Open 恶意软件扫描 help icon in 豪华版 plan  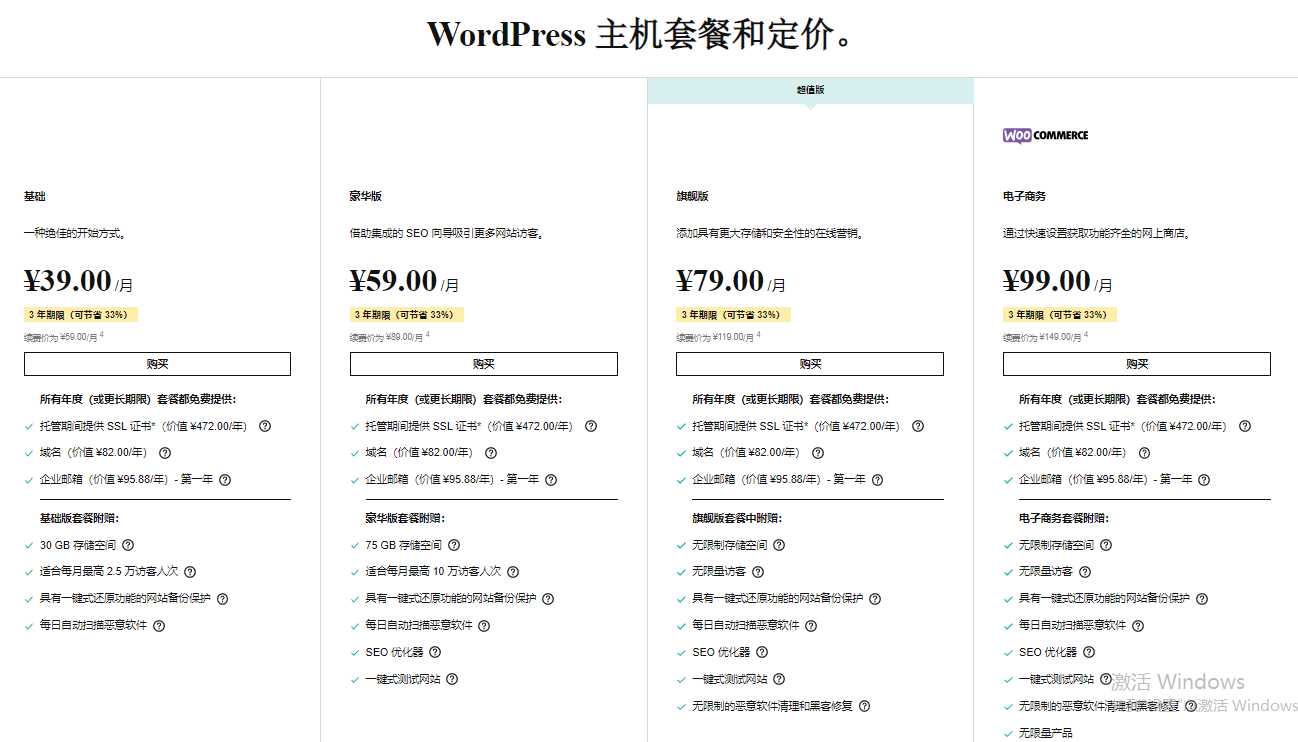pyautogui.click(x=484, y=626)
